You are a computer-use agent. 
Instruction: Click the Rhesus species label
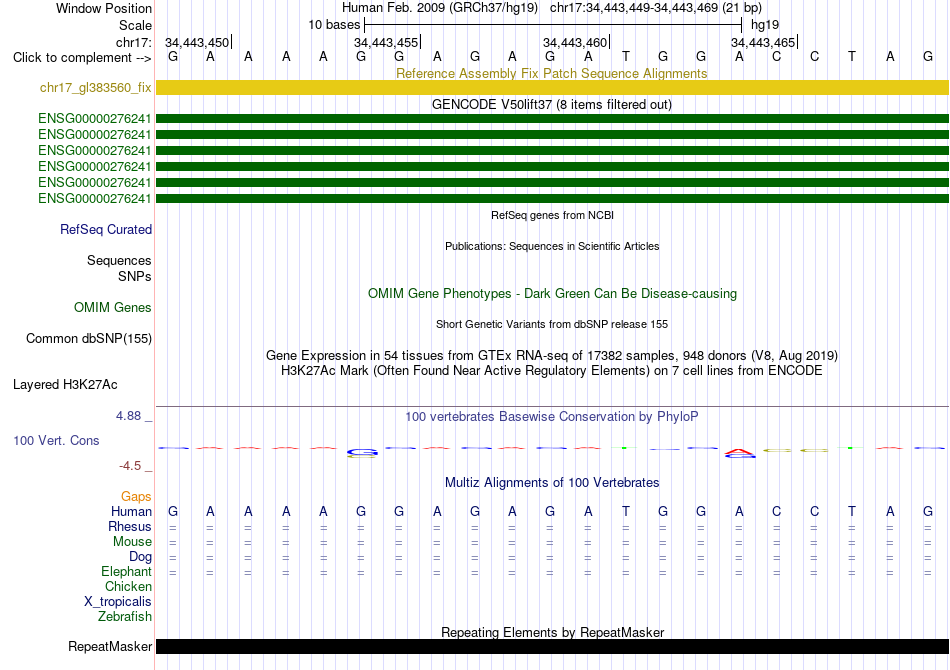tap(130, 526)
